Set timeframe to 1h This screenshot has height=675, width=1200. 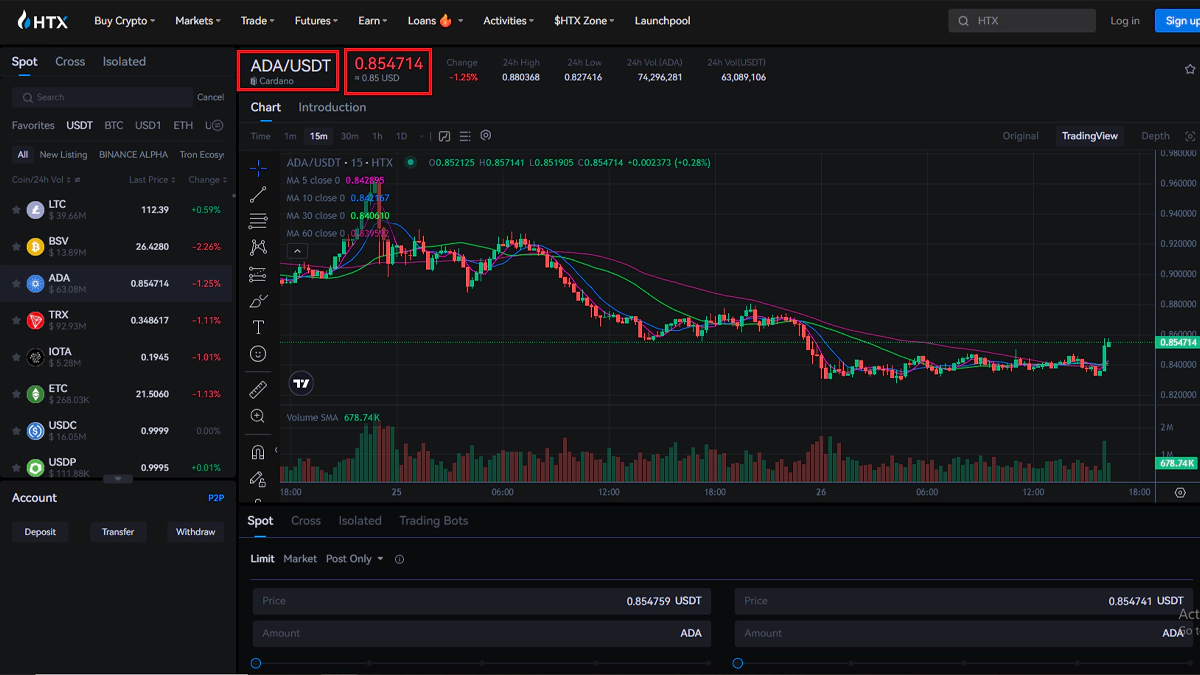pos(377,136)
